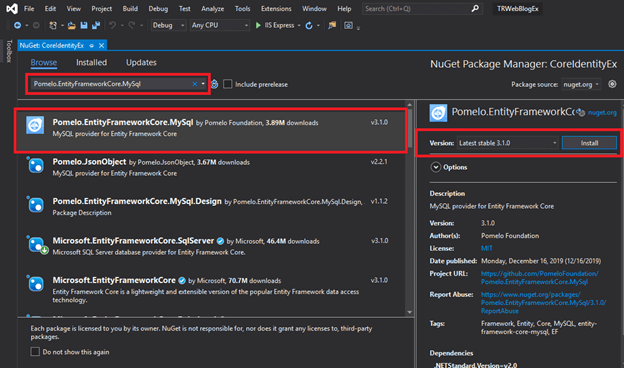624x368 pixels.
Task: Switch to the Installed tab
Action: pos(92,62)
